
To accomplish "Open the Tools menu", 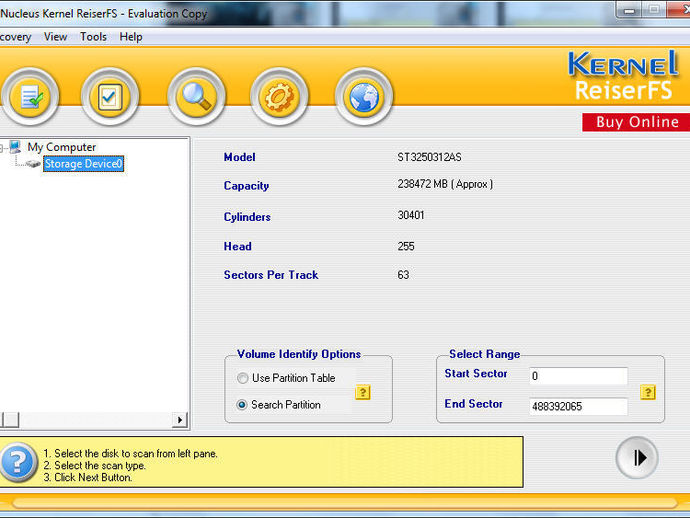I will [93, 37].
